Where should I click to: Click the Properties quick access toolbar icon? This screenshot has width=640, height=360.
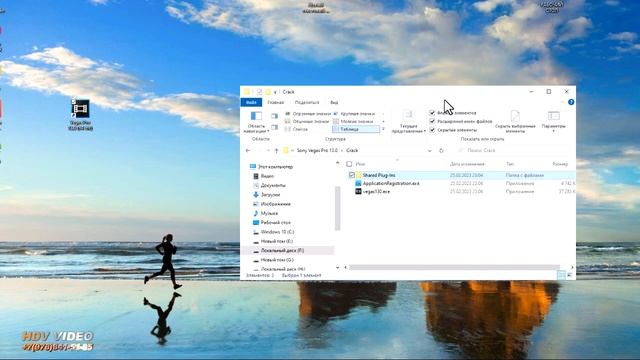tap(259, 92)
